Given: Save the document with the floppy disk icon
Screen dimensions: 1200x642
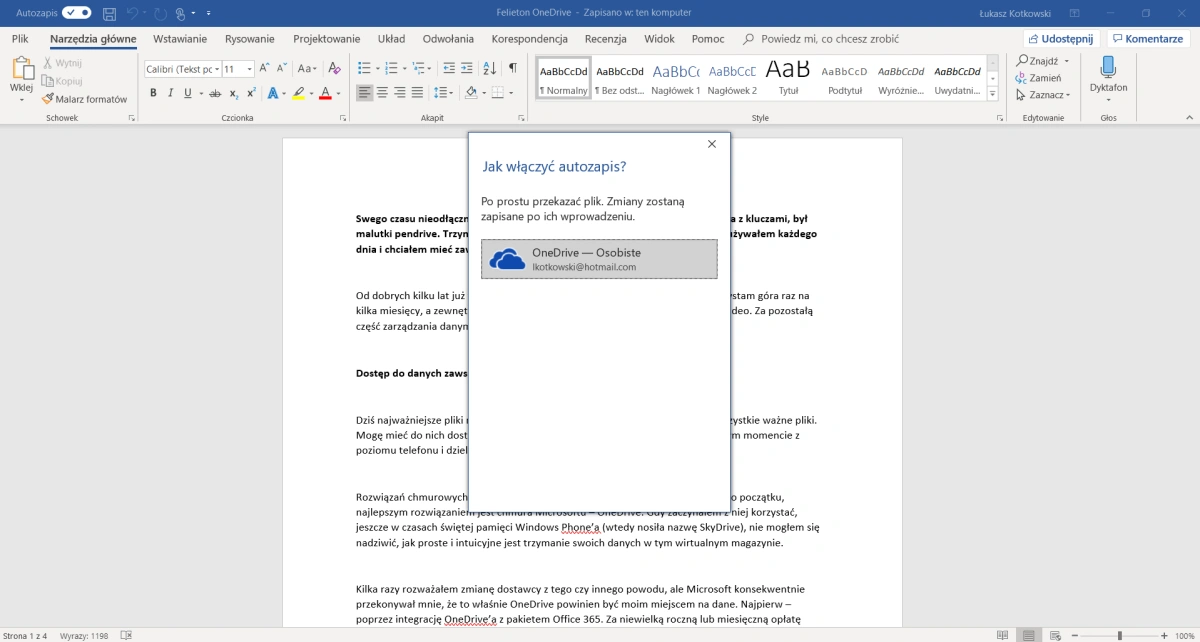Looking at the screenshot, I should [x=109, y=13].
